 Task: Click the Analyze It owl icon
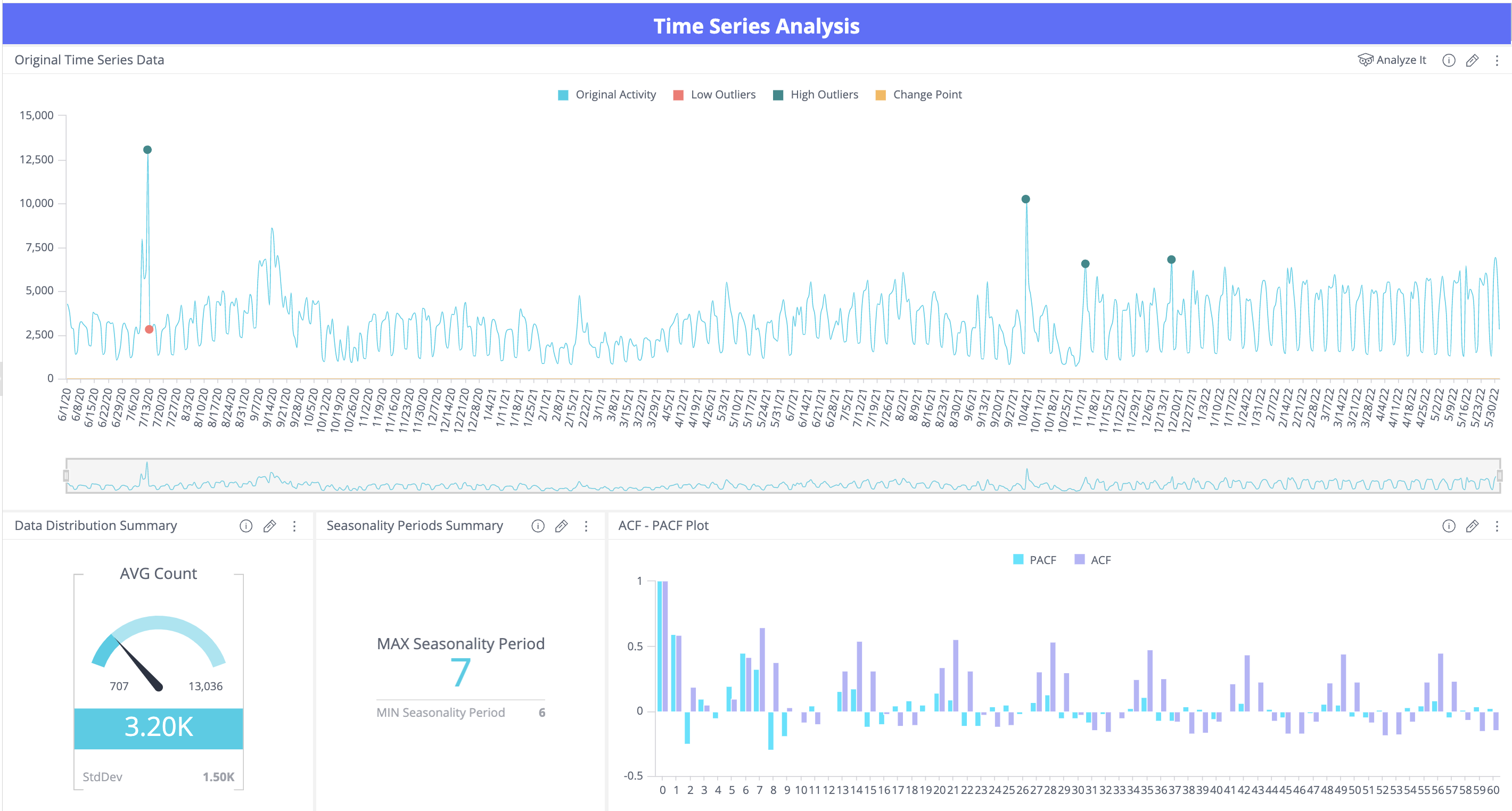(1365, 60)
